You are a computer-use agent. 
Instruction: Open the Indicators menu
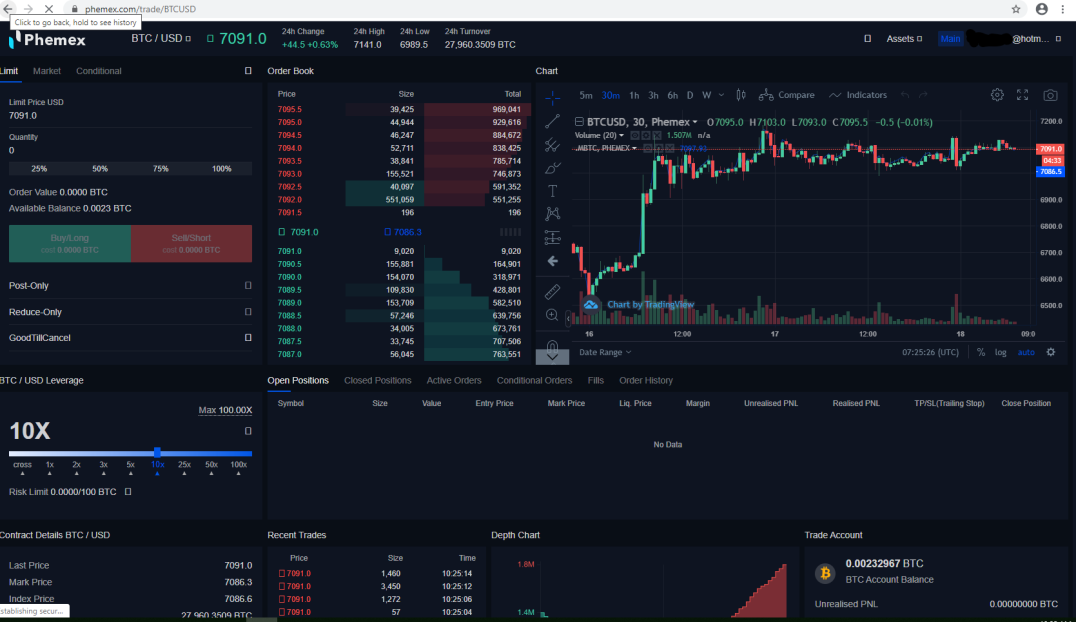pos(858,95)
